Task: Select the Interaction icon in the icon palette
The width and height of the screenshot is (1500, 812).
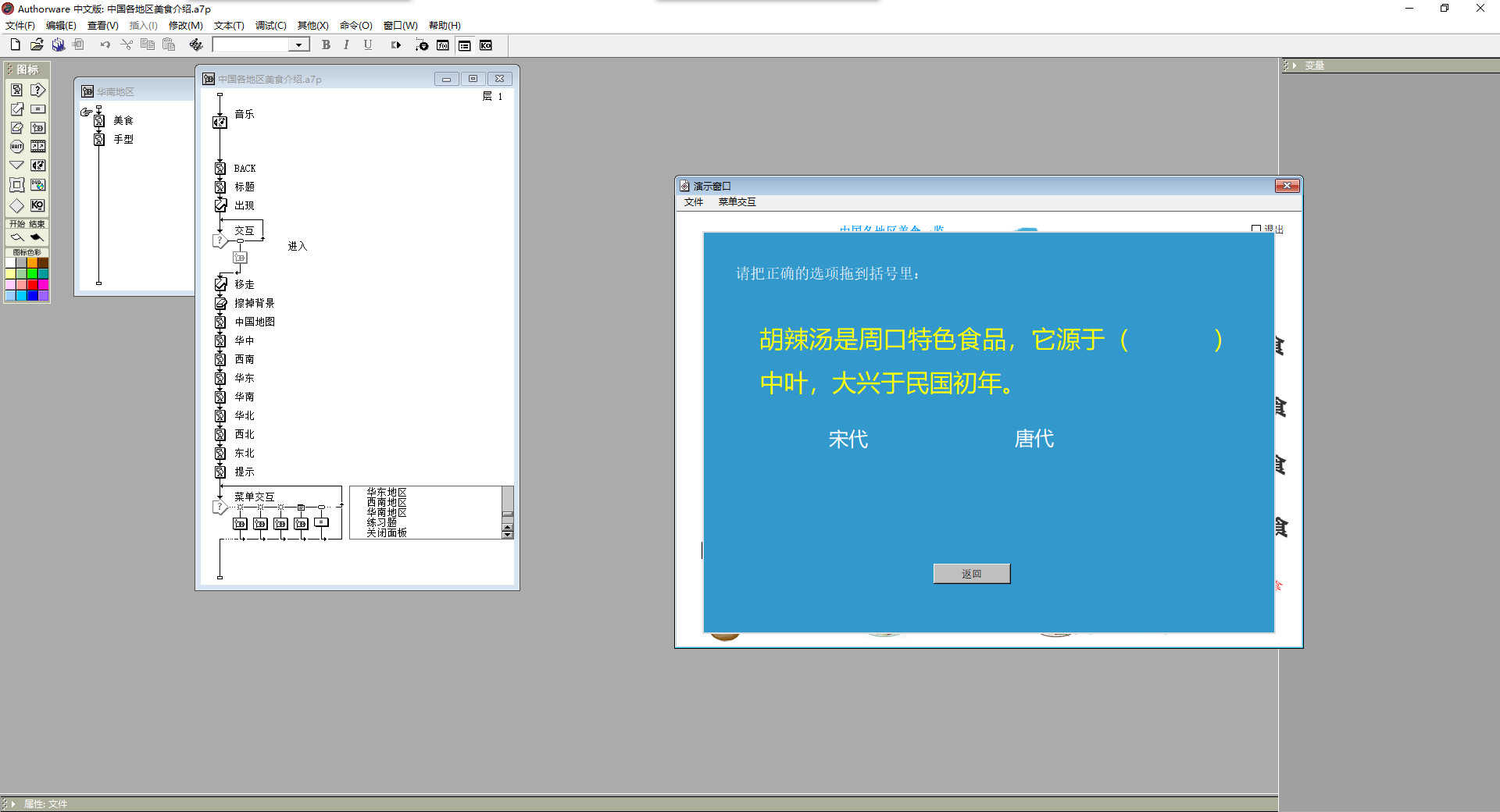Action: [x=37, y=90]
